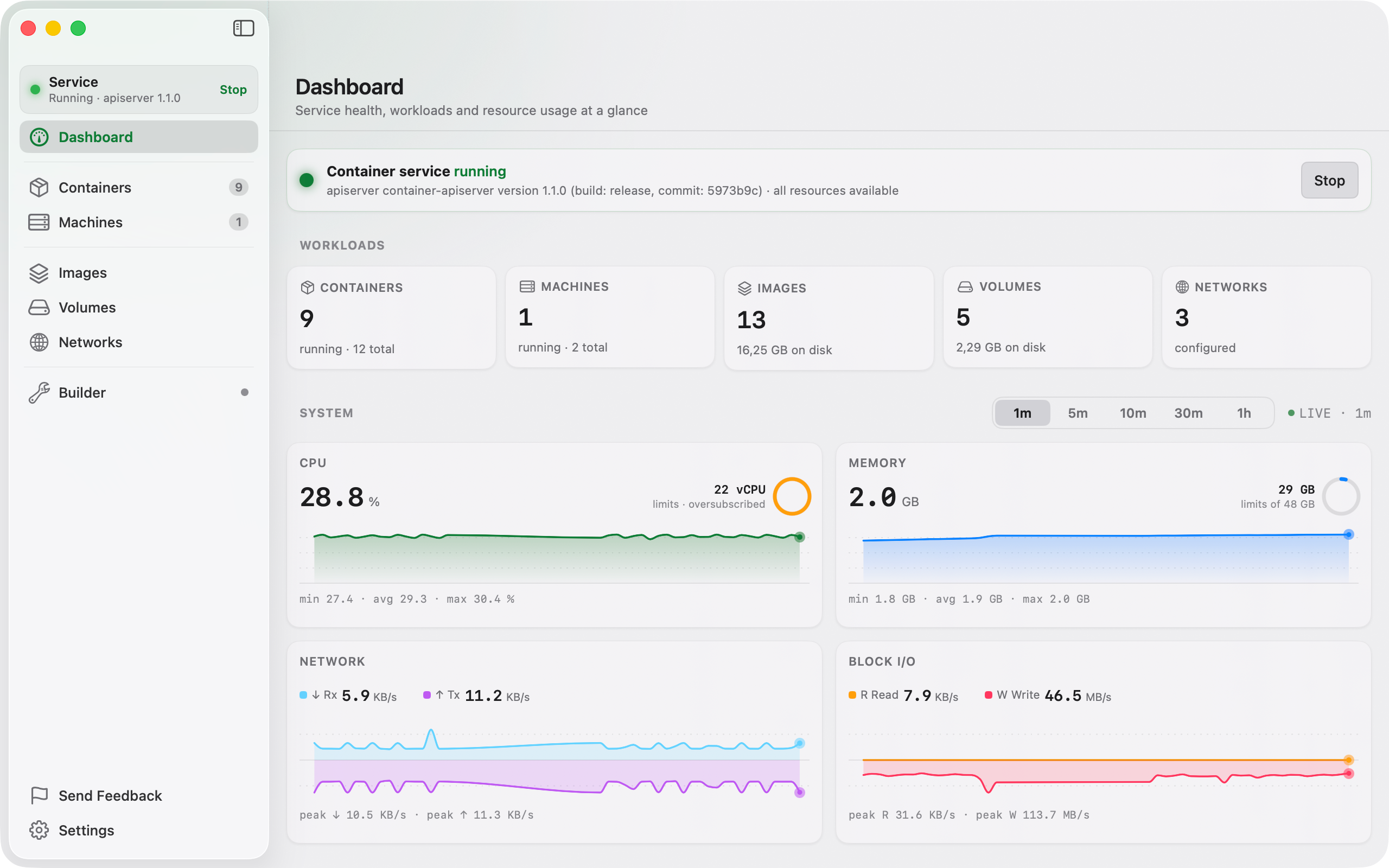Click the blue Rx legend swatch

pyautogui.click(x=303, y=695)
